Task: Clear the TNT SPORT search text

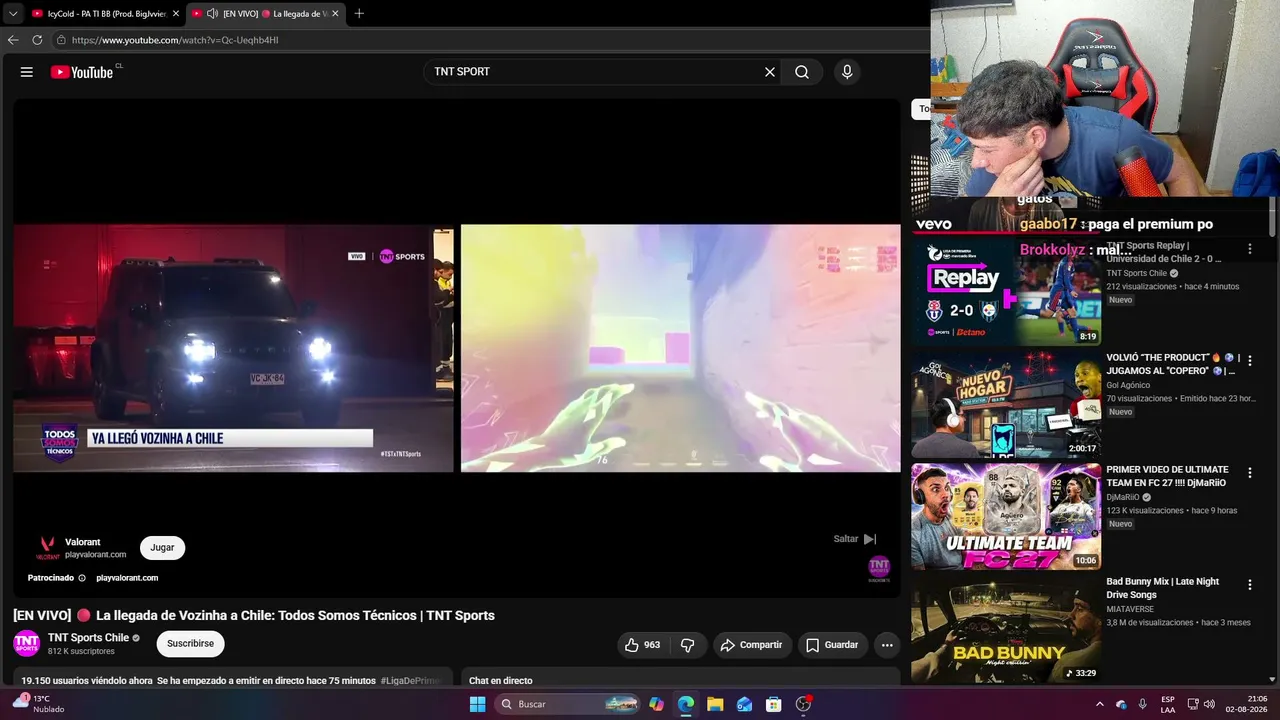Action: point(770,72)
